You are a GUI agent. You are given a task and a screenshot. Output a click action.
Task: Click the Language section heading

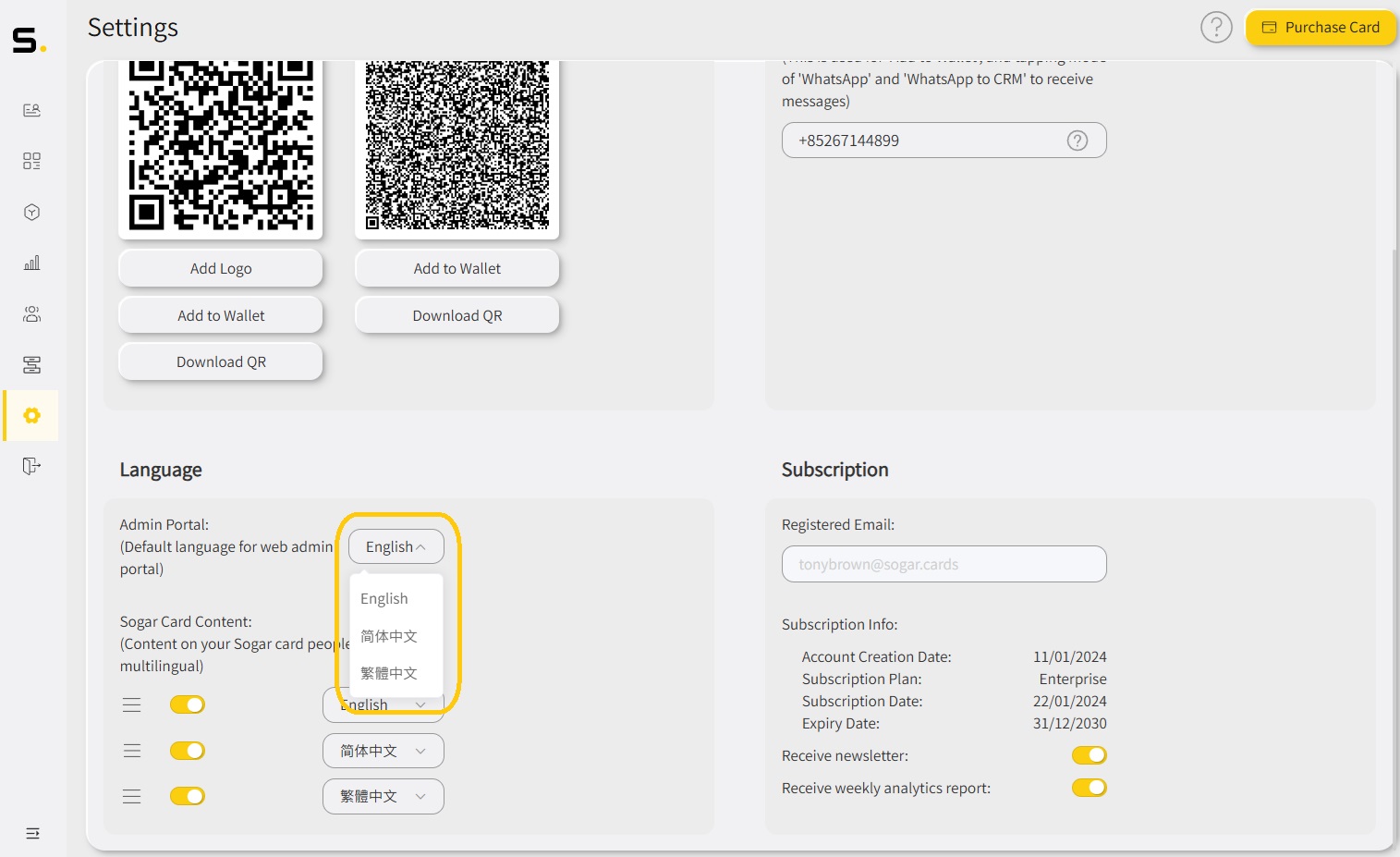click(161, 470)
